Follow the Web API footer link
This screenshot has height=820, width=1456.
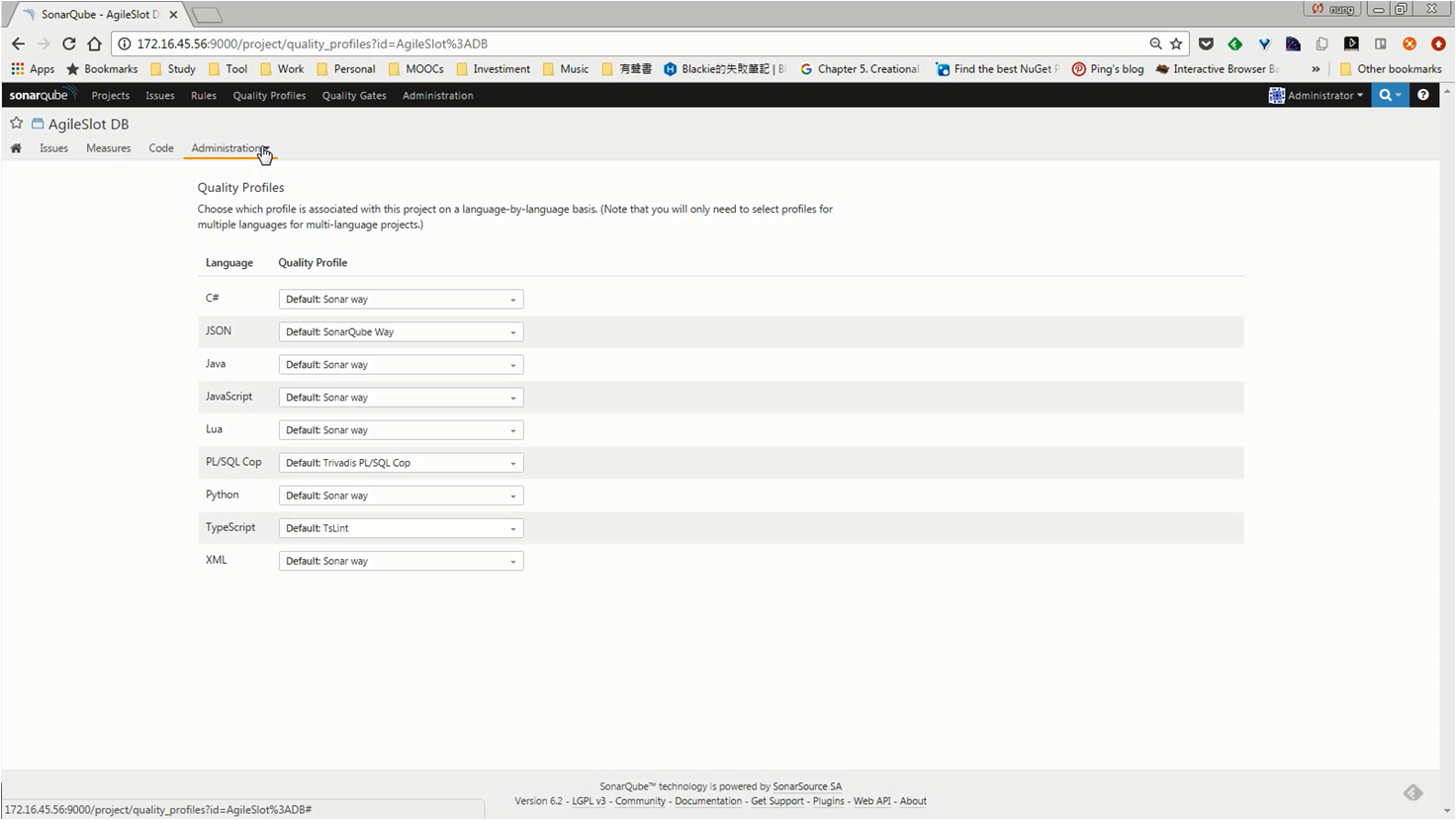pyautogui.click(x=872, y=801)
